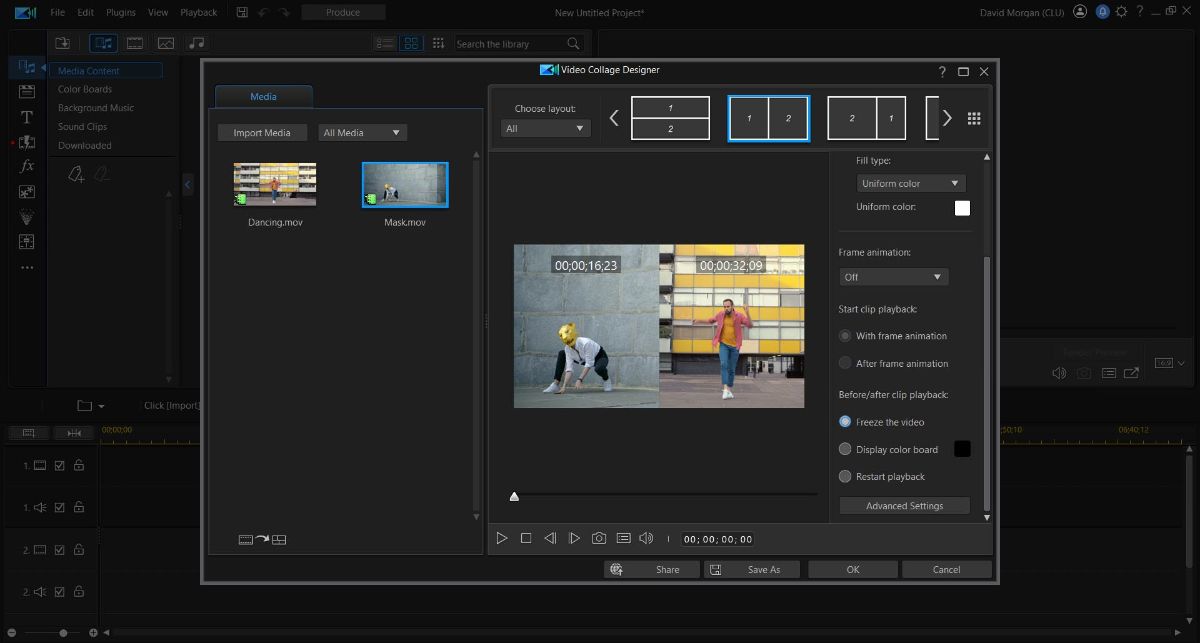The height and width of the screenshot is (643, 1200).
Task: Open the full layout grid picker
Action: point(974,117)
